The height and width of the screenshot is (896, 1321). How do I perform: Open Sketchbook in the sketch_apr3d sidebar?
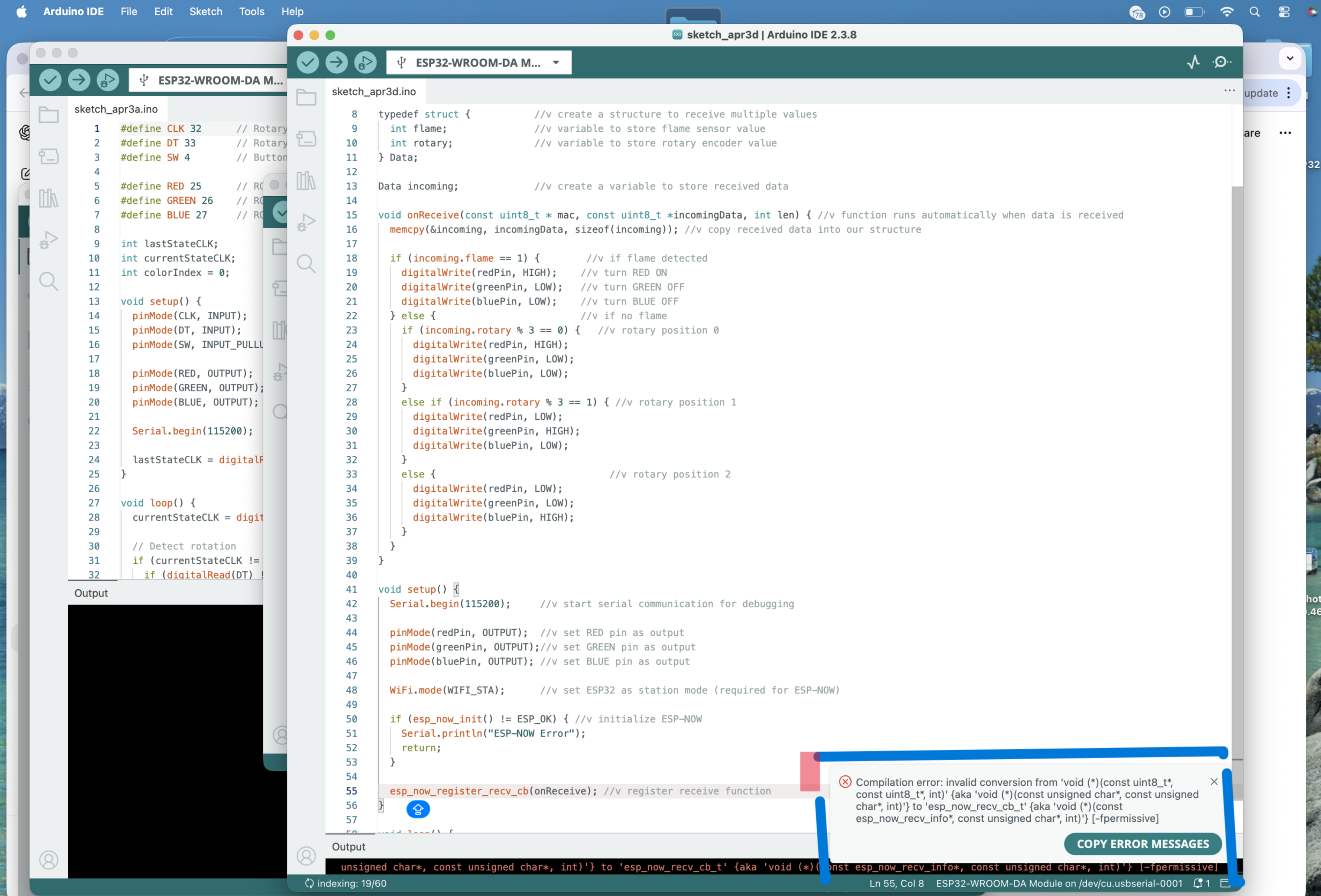point(306,97)
